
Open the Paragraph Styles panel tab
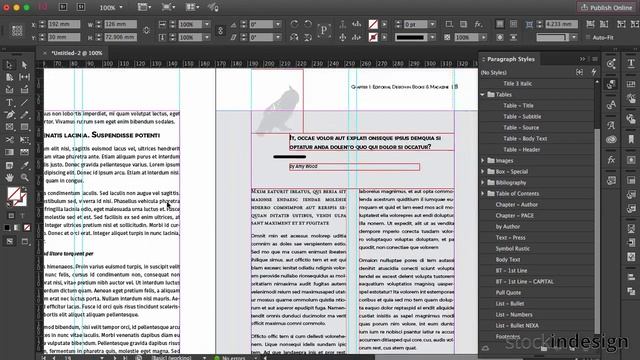pos(511,59)
